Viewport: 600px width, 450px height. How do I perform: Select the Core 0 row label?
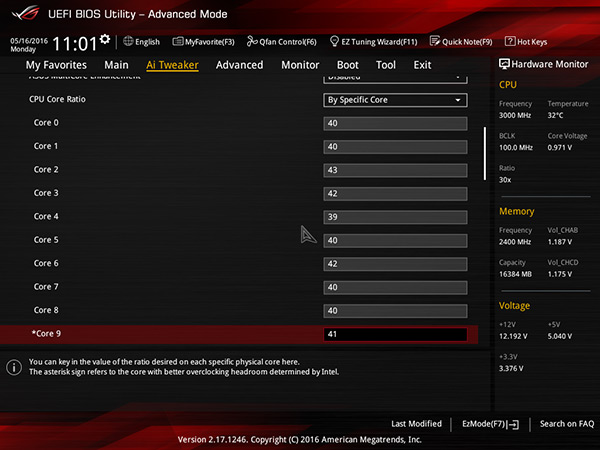[x=46, y=123]
